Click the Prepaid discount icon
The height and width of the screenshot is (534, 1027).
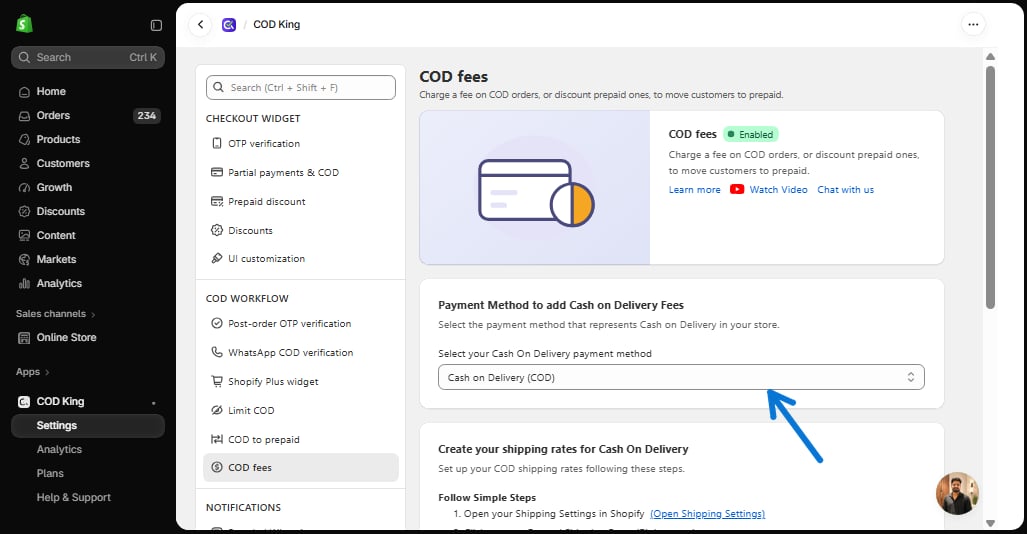point(217,201)
